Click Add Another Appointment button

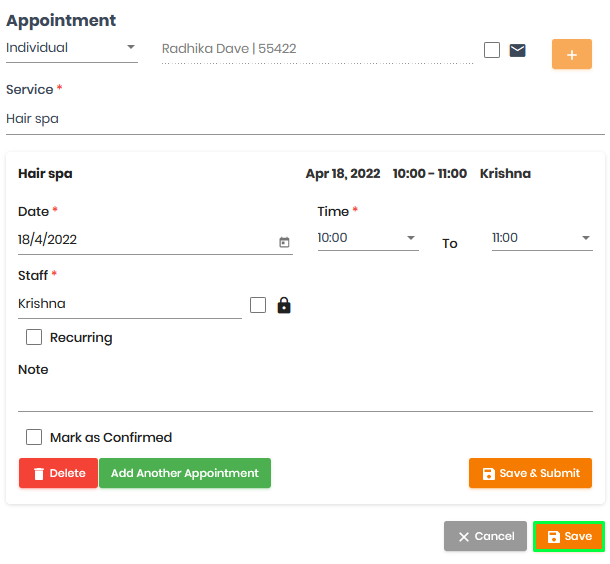click(x=185, y=473)
